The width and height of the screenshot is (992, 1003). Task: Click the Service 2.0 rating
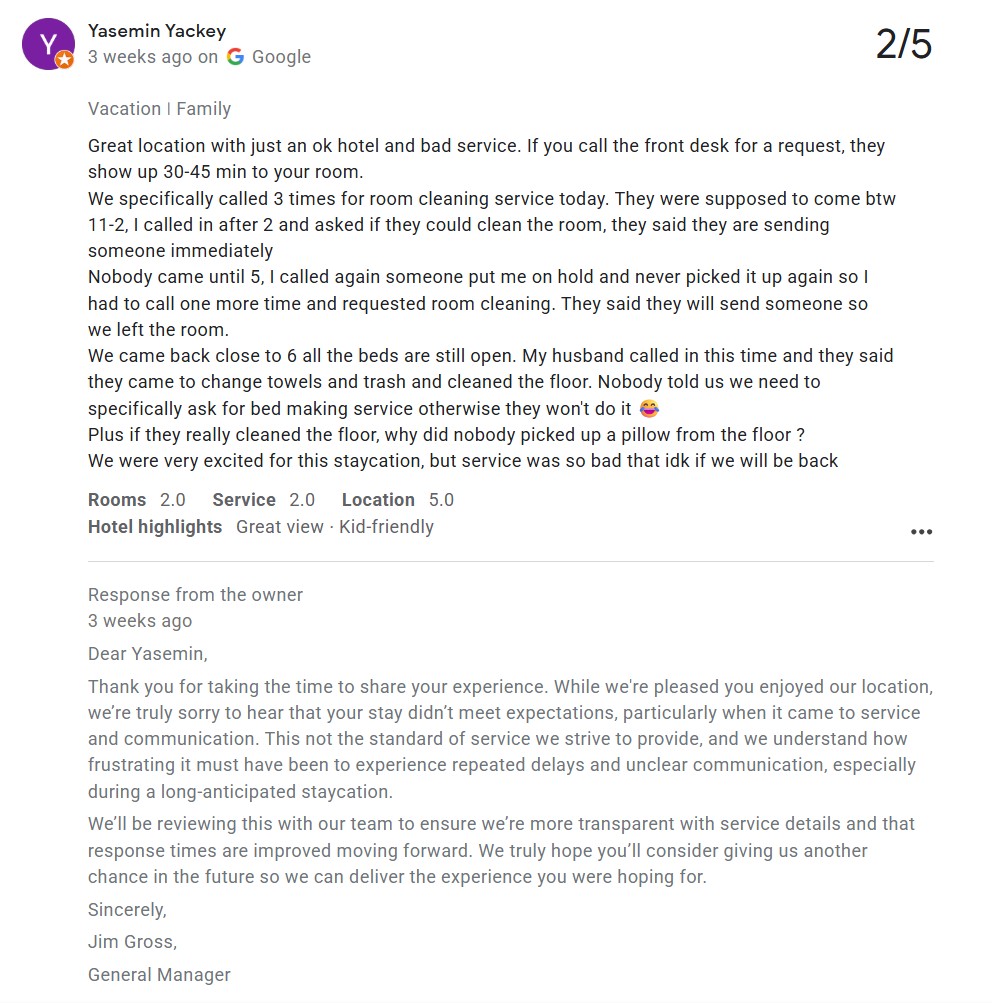264,500
